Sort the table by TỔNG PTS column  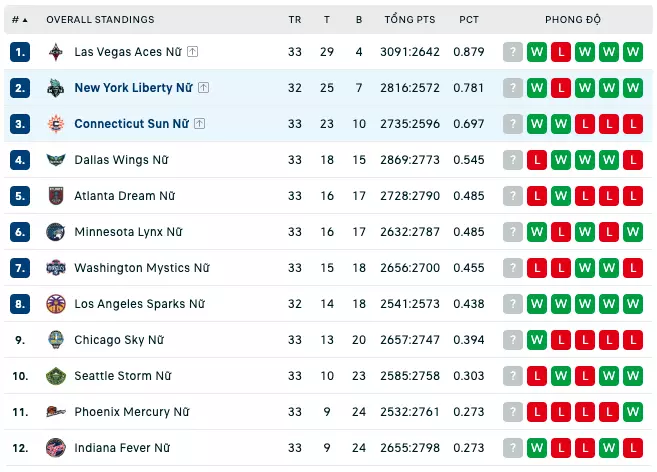point(410,19)
